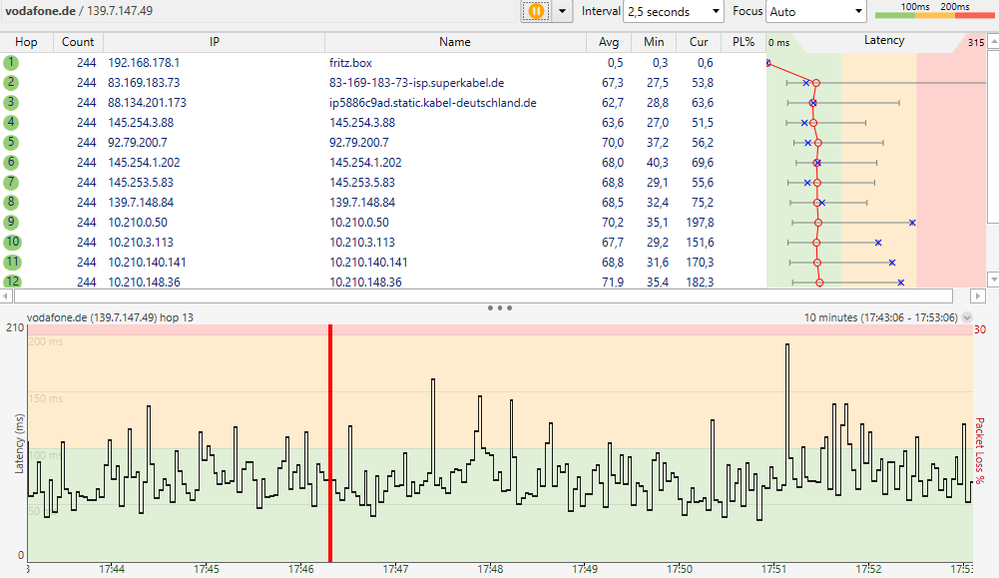This screenshot has height=578, width=999.
Task: Click the dotted splitter handle between panels
Action: (499, 307)
